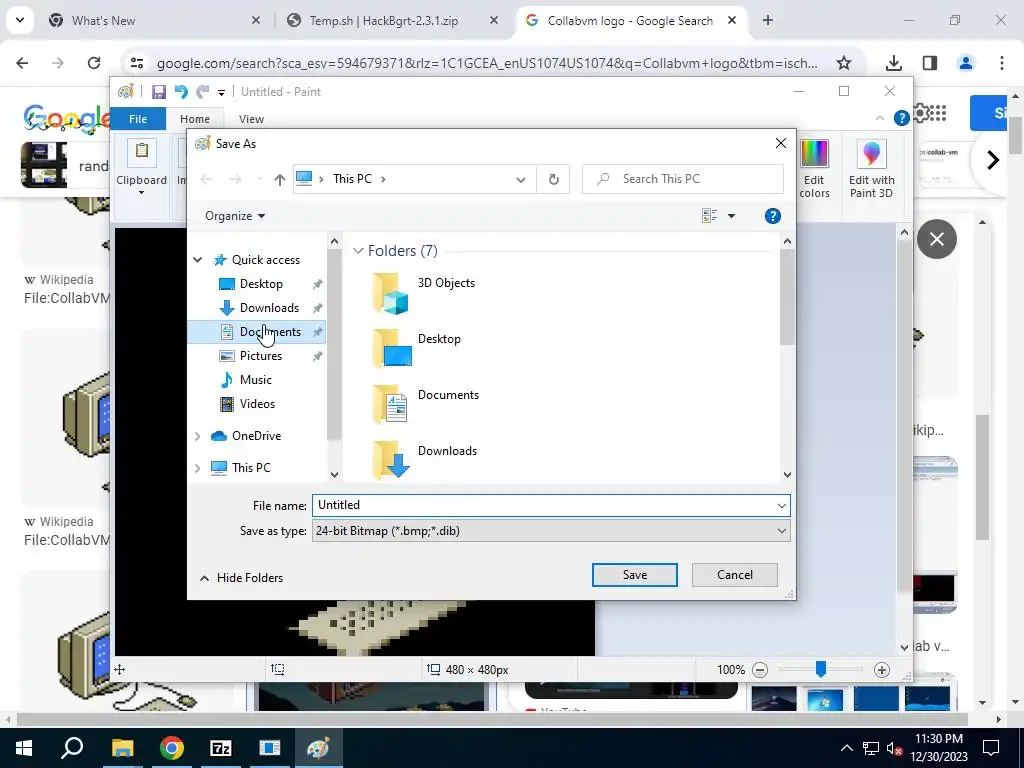1024x768 pixels.
Task: Click the Save button
Action: [x=634, y=575]
